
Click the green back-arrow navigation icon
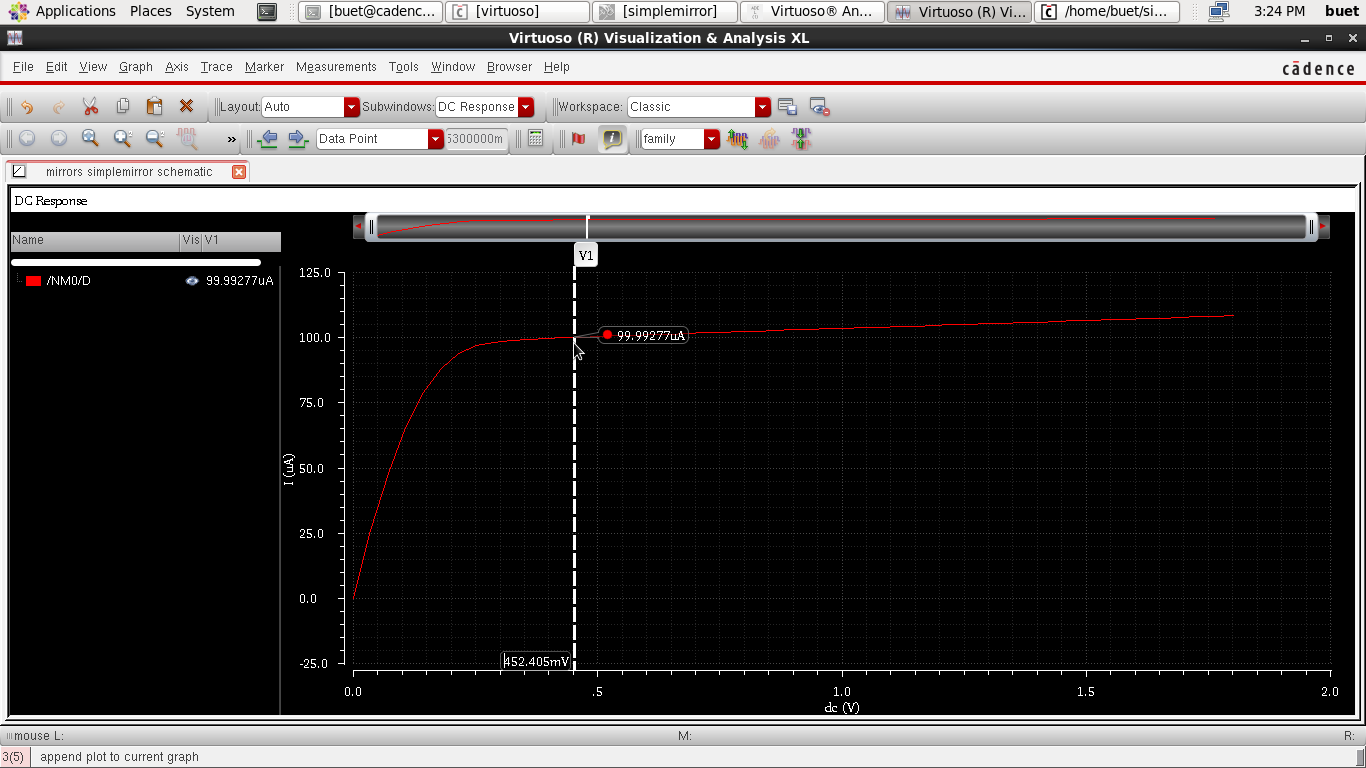coord(268,139)
